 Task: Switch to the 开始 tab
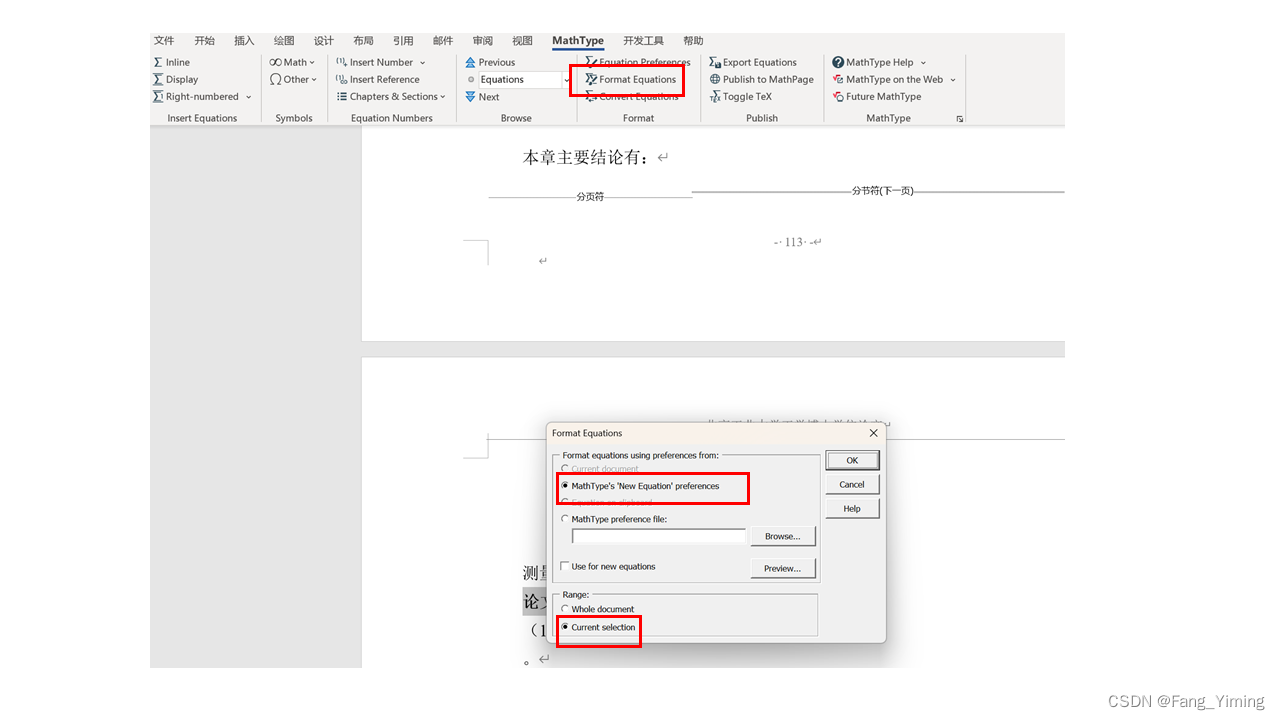[204, 41]
